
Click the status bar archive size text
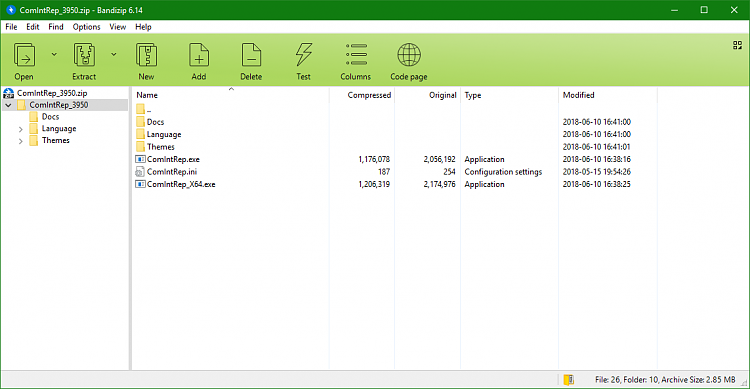tap(665, 380)
